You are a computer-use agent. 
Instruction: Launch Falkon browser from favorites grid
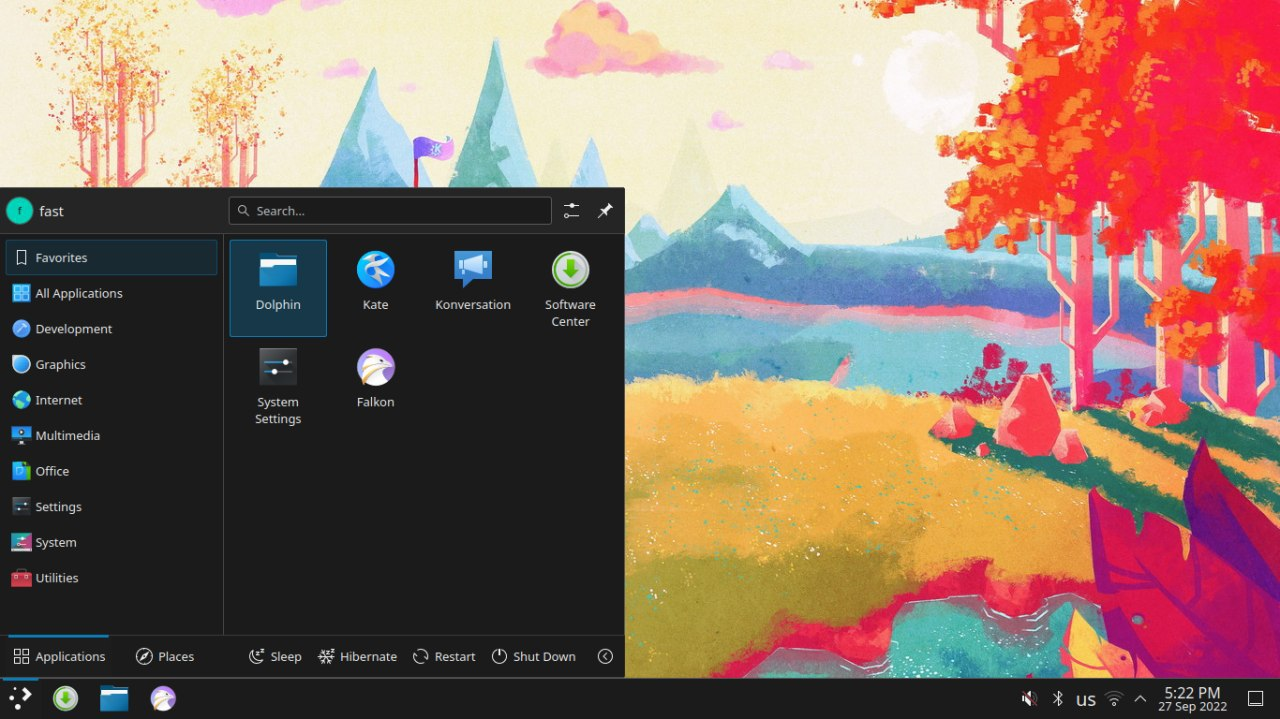pyautogui.click(x=375, y=380)
